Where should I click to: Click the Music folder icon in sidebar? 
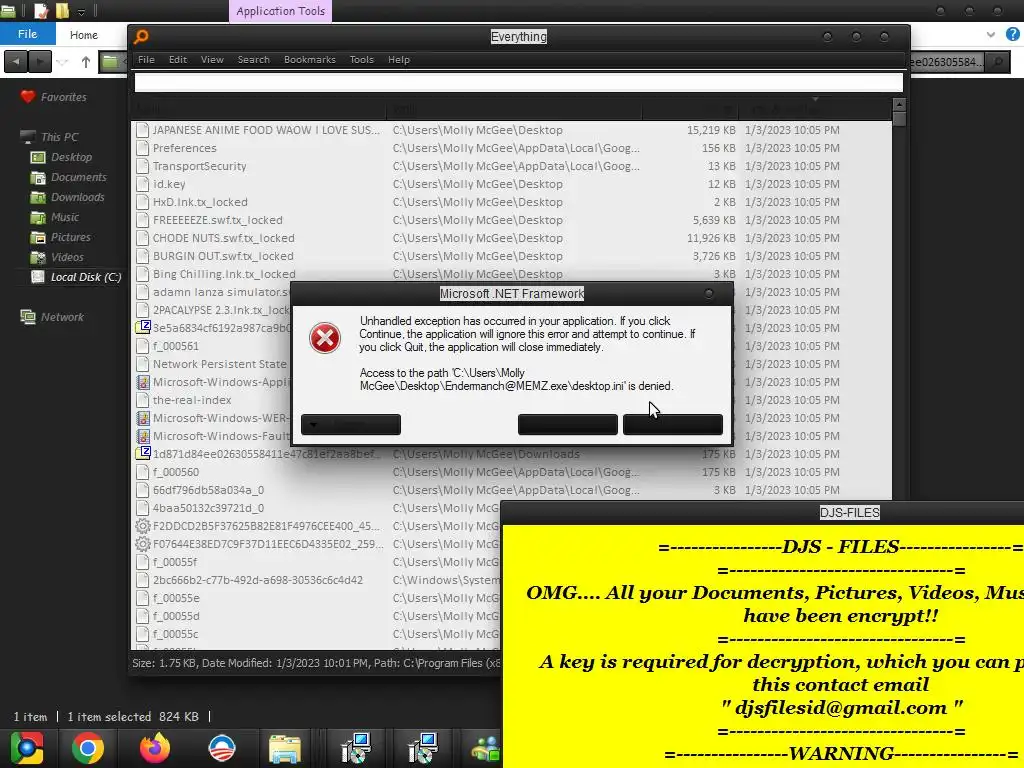coord(38,217)
